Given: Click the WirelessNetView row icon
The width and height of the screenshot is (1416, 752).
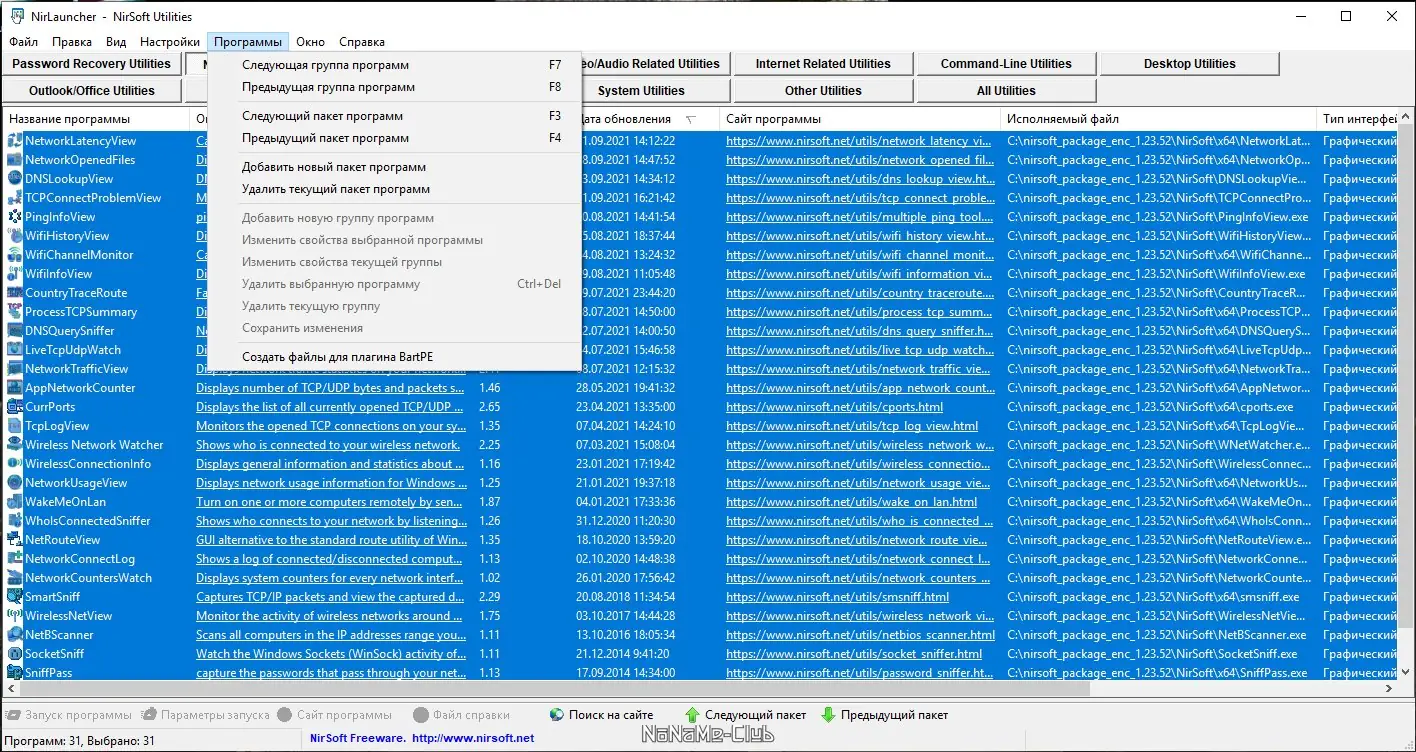Looking at the screenshot, I should pos(15,616).
